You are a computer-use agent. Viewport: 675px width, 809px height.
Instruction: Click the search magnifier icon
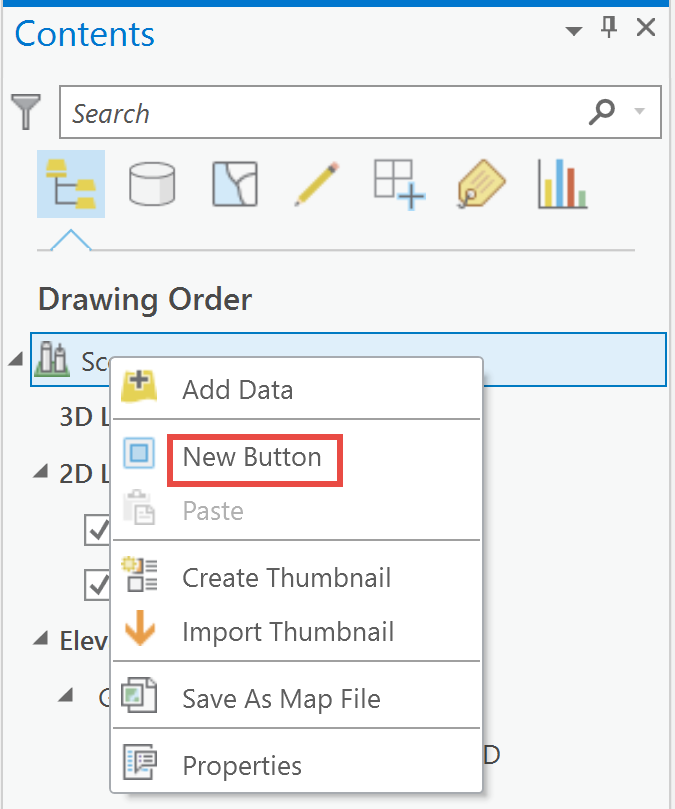[x=602, y=112]
